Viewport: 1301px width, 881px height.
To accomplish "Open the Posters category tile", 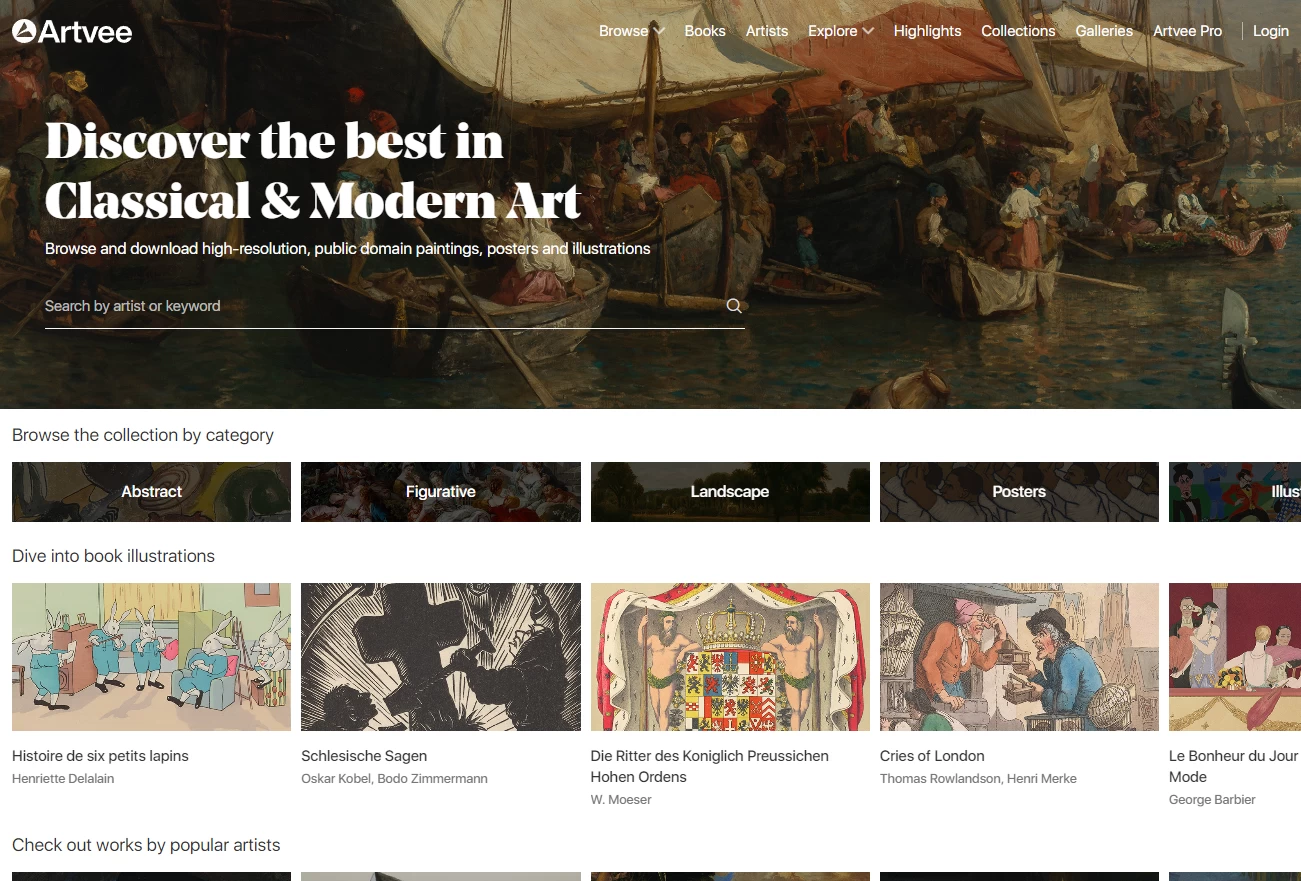I will [x=1019, y=492].
